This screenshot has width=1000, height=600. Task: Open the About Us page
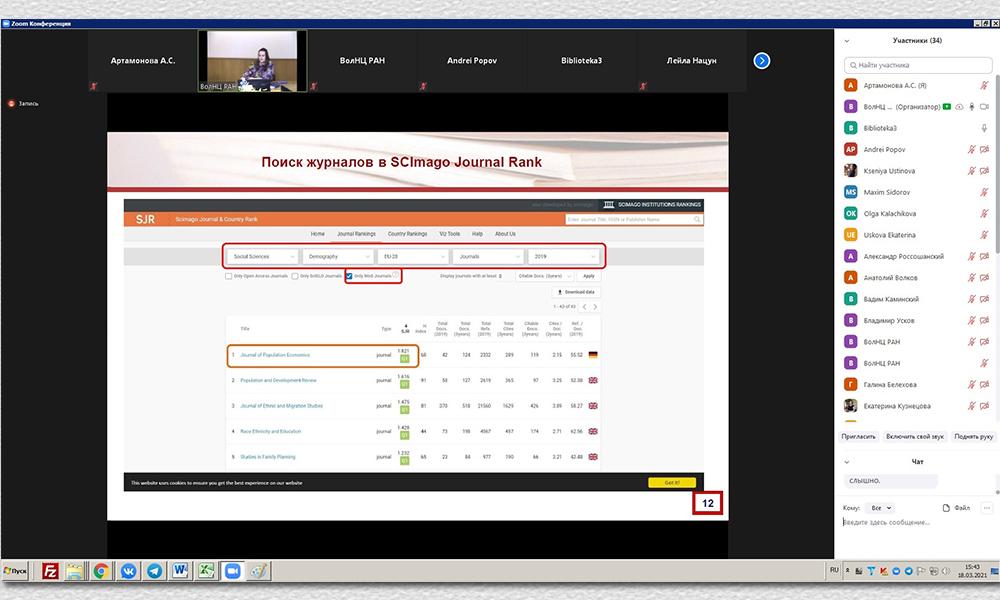[506, 234]
